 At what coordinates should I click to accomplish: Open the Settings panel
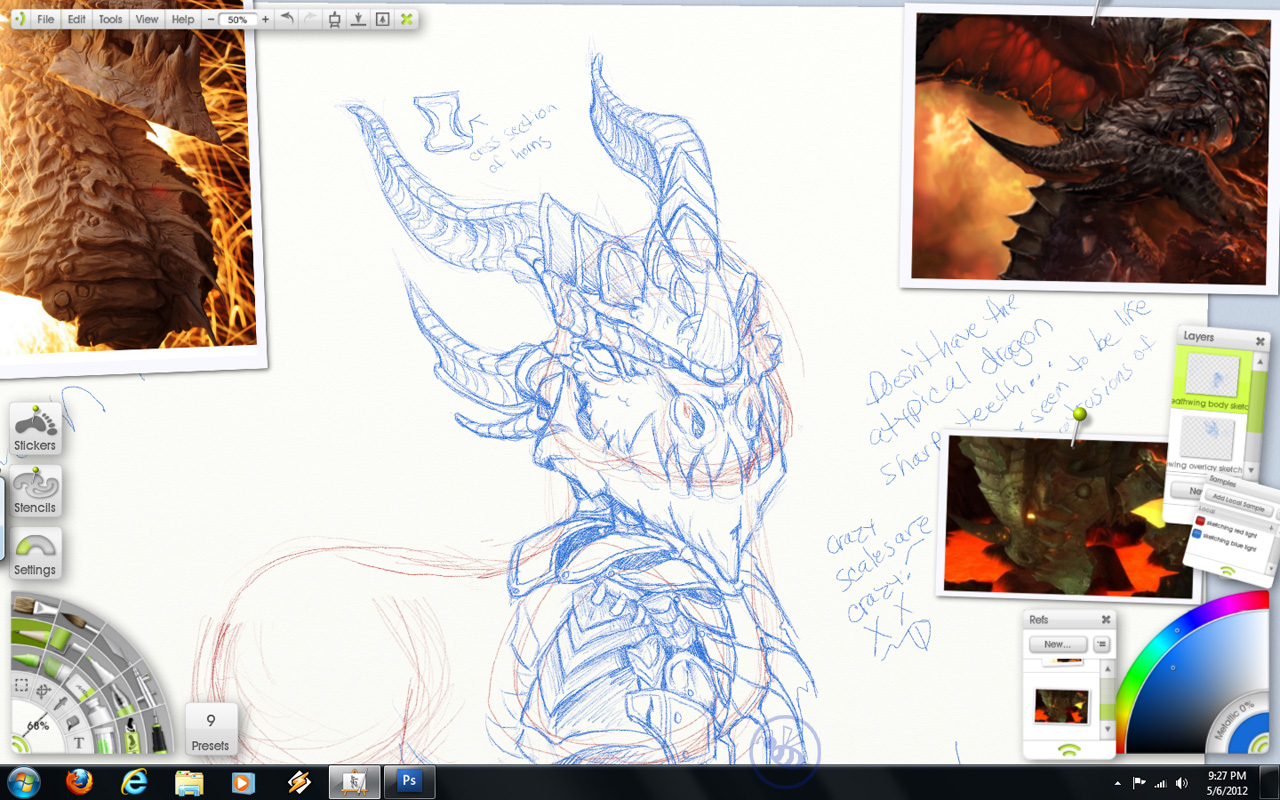pyautogui.click(x=35, y=554)
